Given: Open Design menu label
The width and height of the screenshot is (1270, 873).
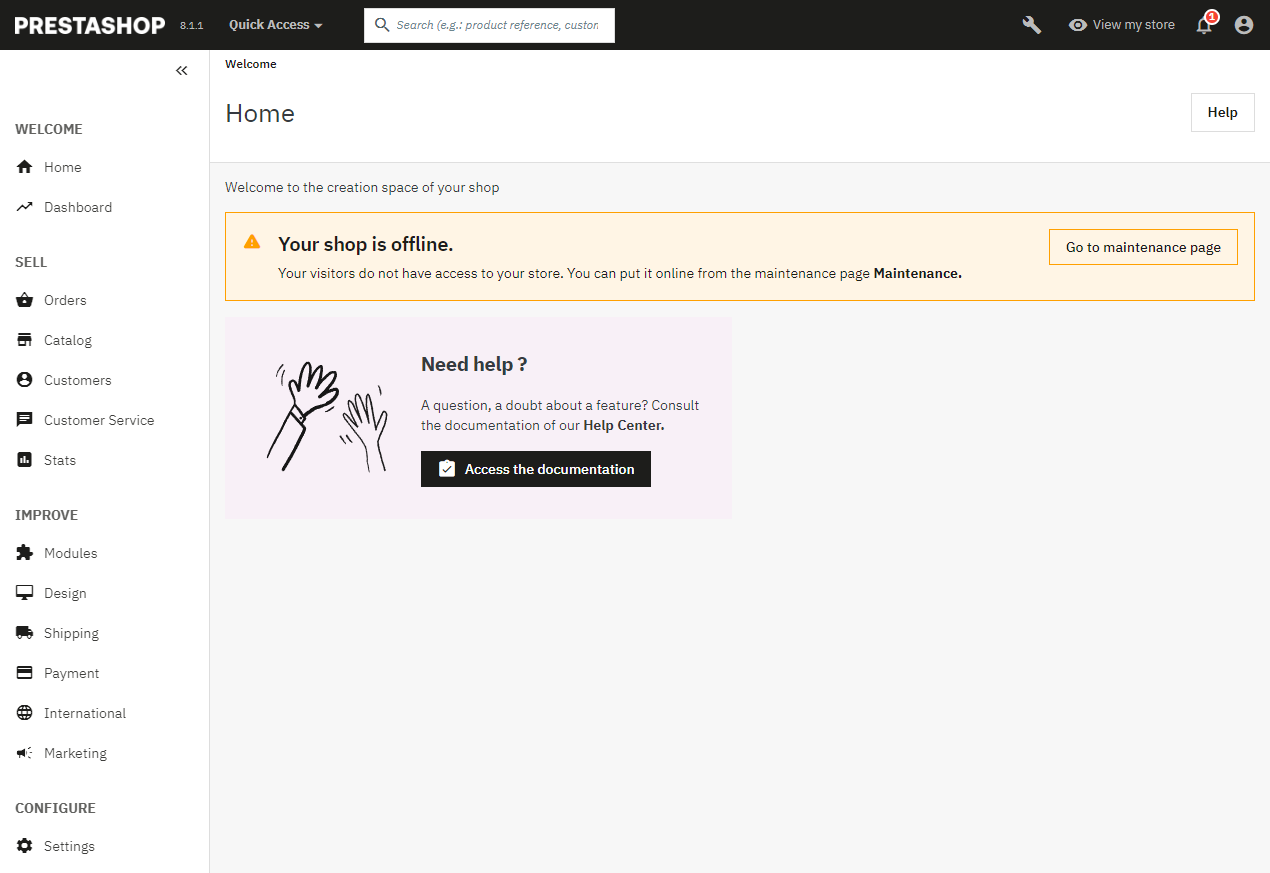Looking at the screenshot, I should point(65,593).
